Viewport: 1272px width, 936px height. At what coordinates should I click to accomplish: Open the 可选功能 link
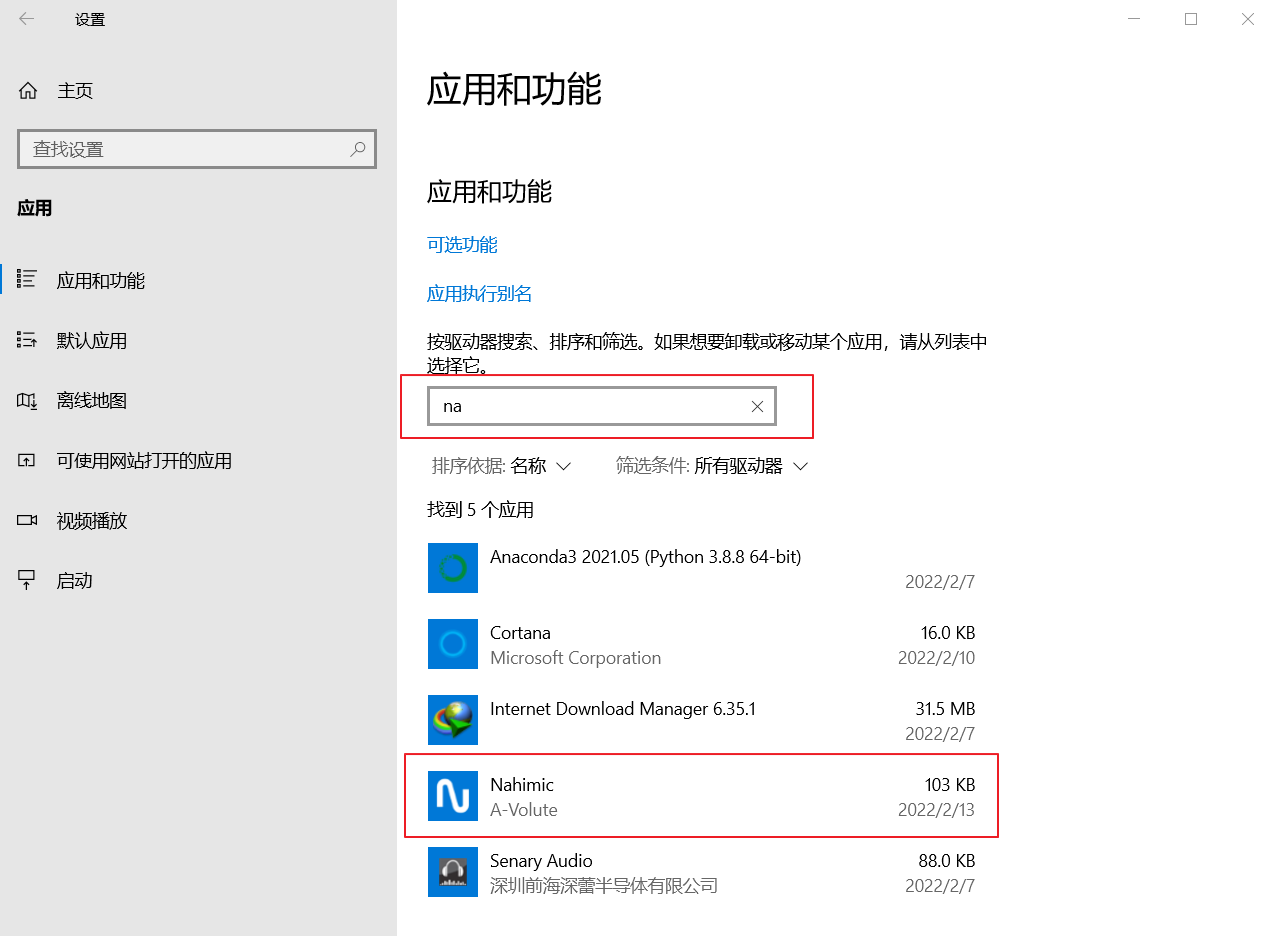(x=462, y=245)
